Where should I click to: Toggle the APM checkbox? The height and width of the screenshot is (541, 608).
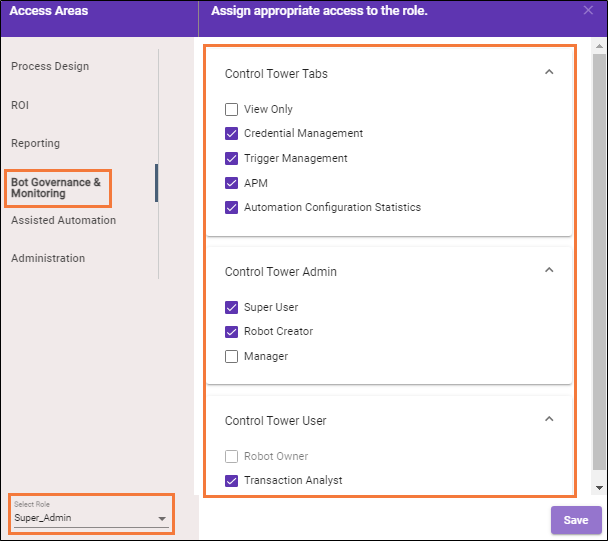232,183
